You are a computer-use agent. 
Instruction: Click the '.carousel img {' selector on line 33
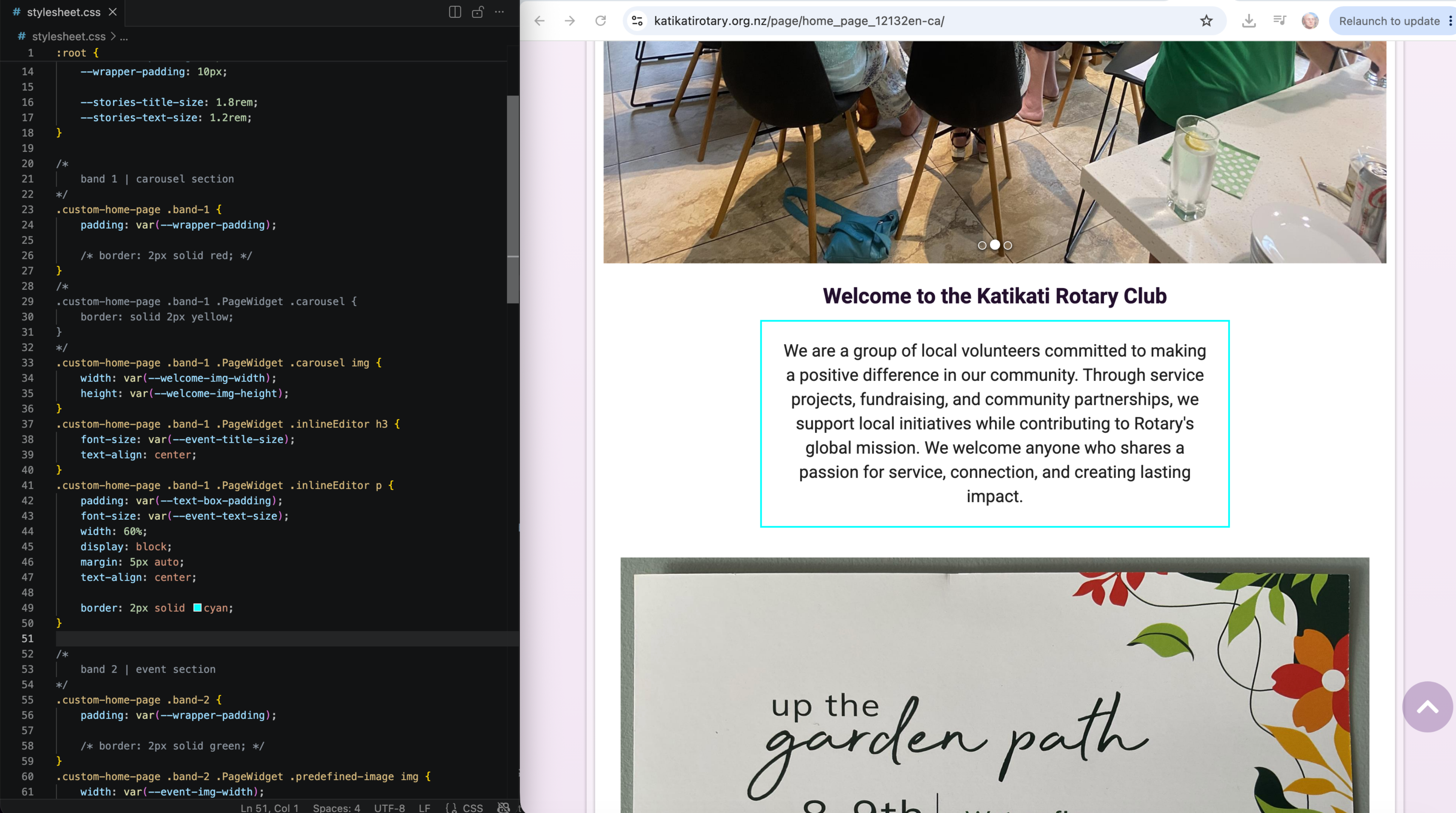click(x=219, y=362)
